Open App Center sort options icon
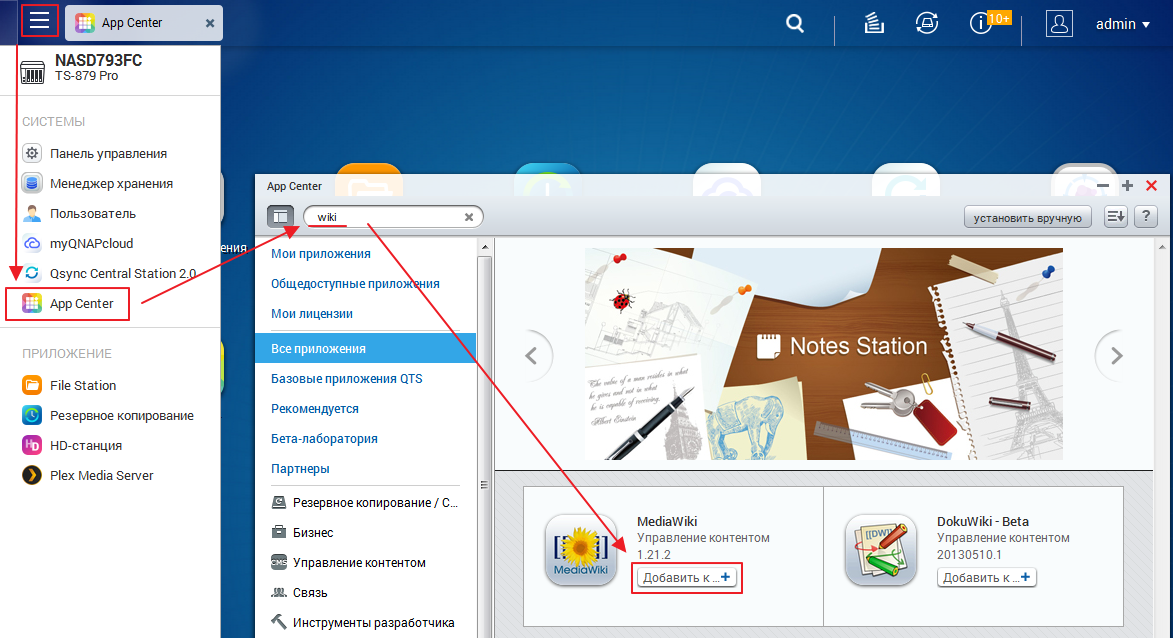Image resolution: width=1173 pixels, height=638 pixels. click(x=1115, y=217)
